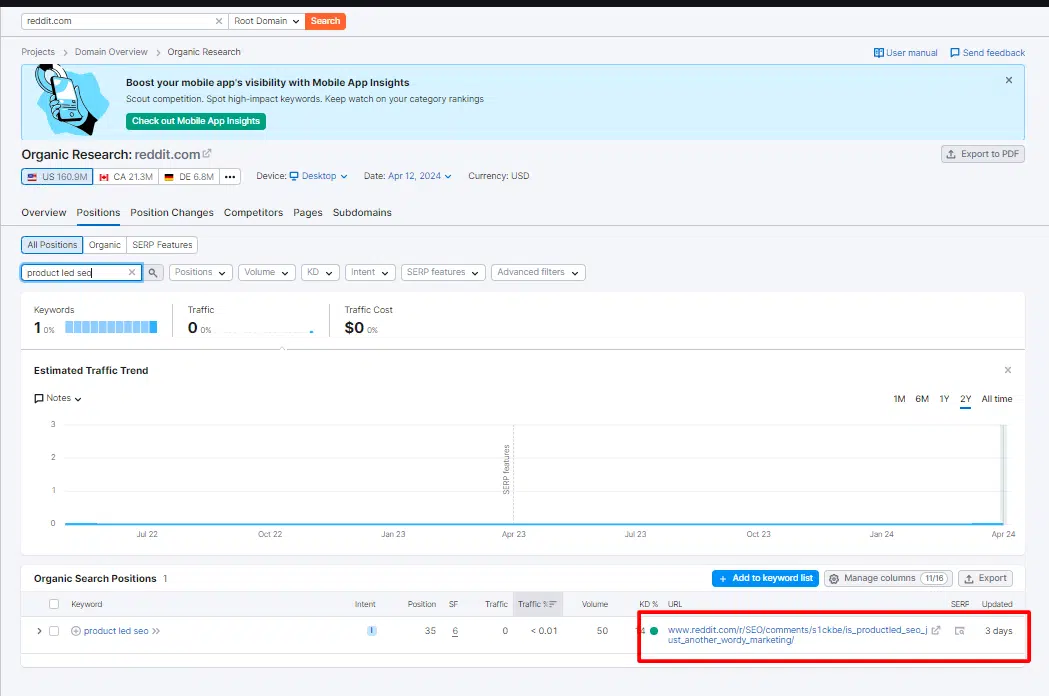Open the KD filter dropdown
Screen dimensions: 1049x696
coord(320,272)
